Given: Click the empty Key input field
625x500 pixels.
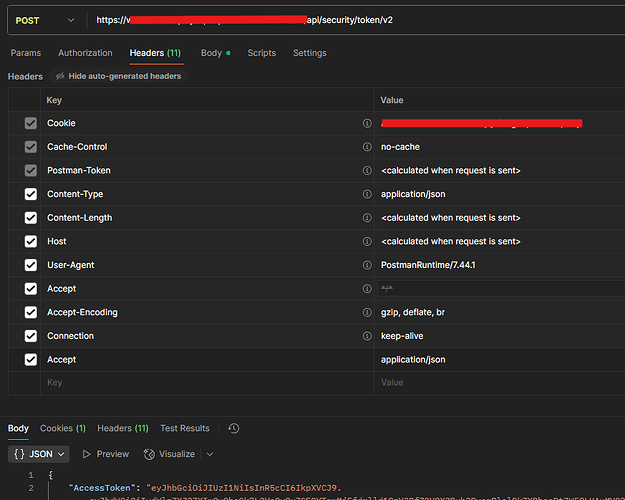Looking at the screenshot, I should tap(207, 383).
